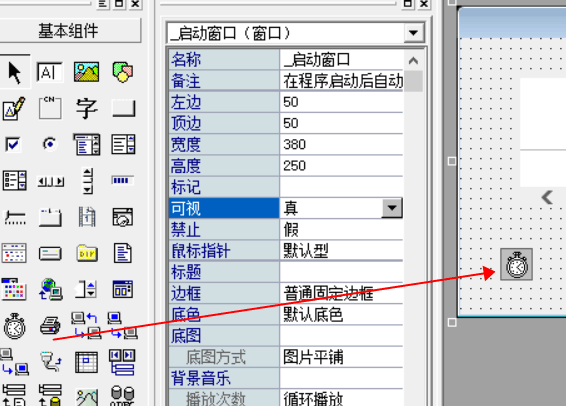Select the 鼠标指针 value 默认型
This screenshot has width=566, height=406.
tap(341, 251)
